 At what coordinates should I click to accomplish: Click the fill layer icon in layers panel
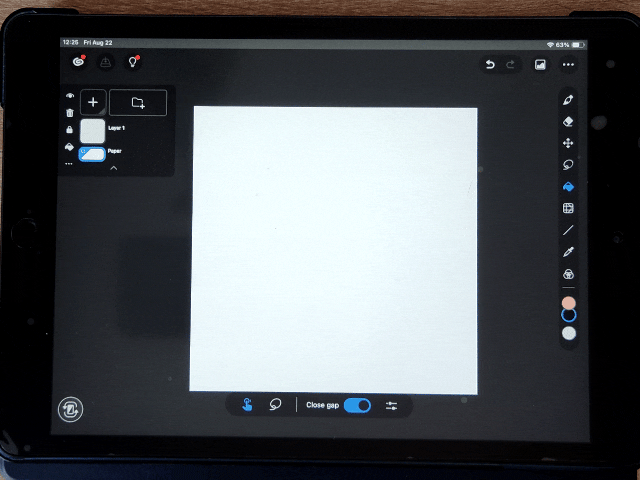coord(69,147)
